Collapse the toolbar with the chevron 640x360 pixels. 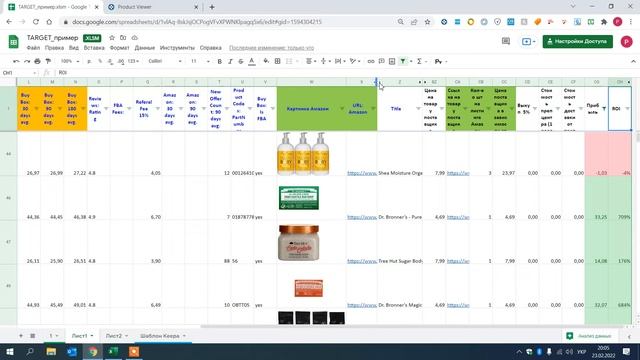coord(633,61)
